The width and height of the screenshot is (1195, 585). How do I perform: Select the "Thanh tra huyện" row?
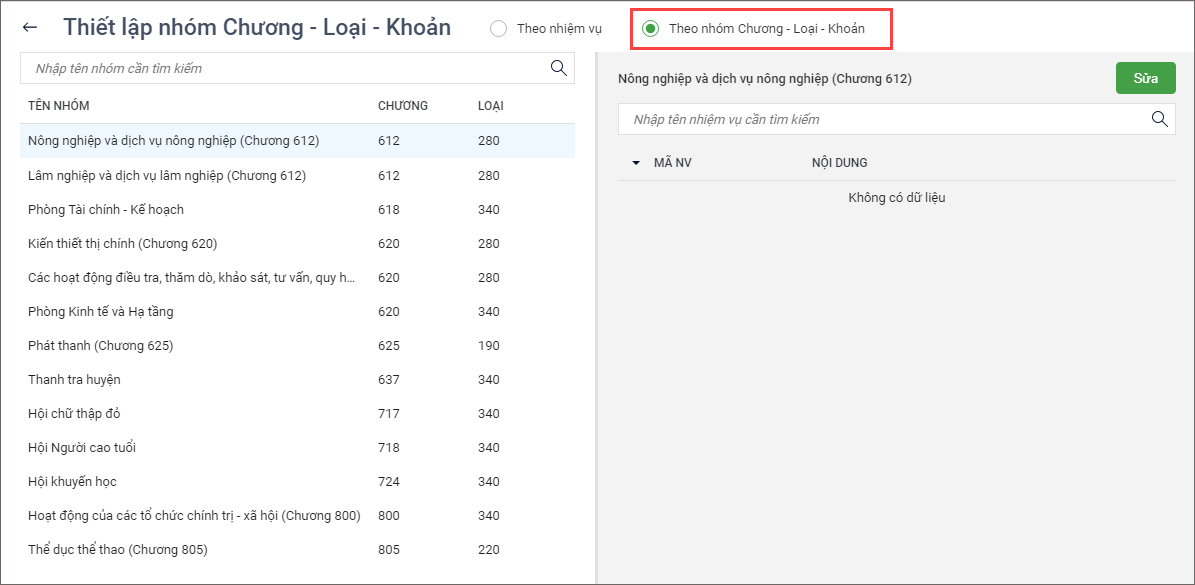click(74, 380)
